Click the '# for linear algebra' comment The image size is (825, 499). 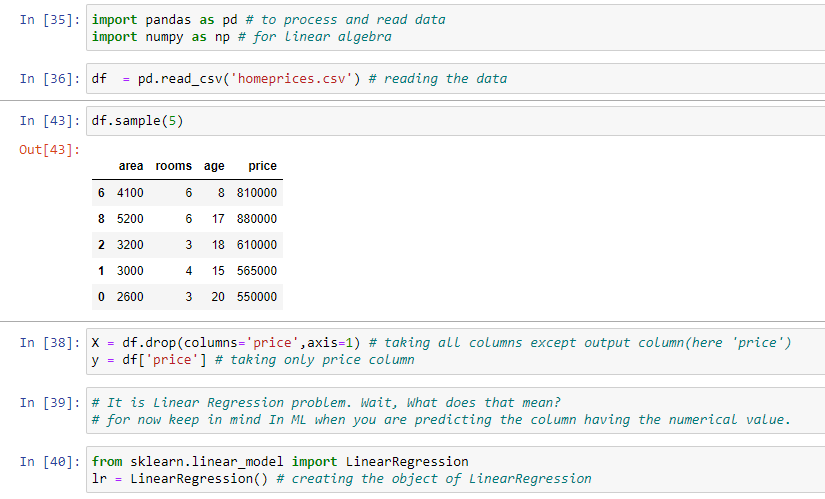(315, 37)
